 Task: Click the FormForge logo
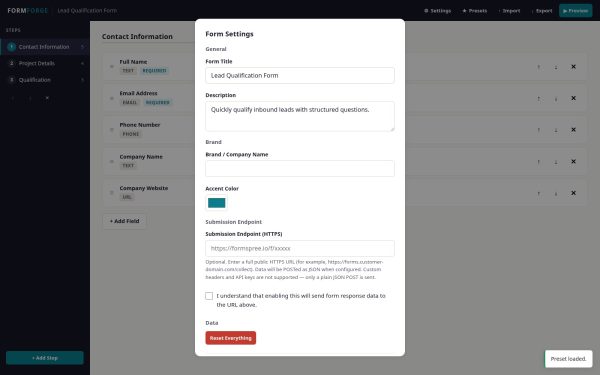28,11
